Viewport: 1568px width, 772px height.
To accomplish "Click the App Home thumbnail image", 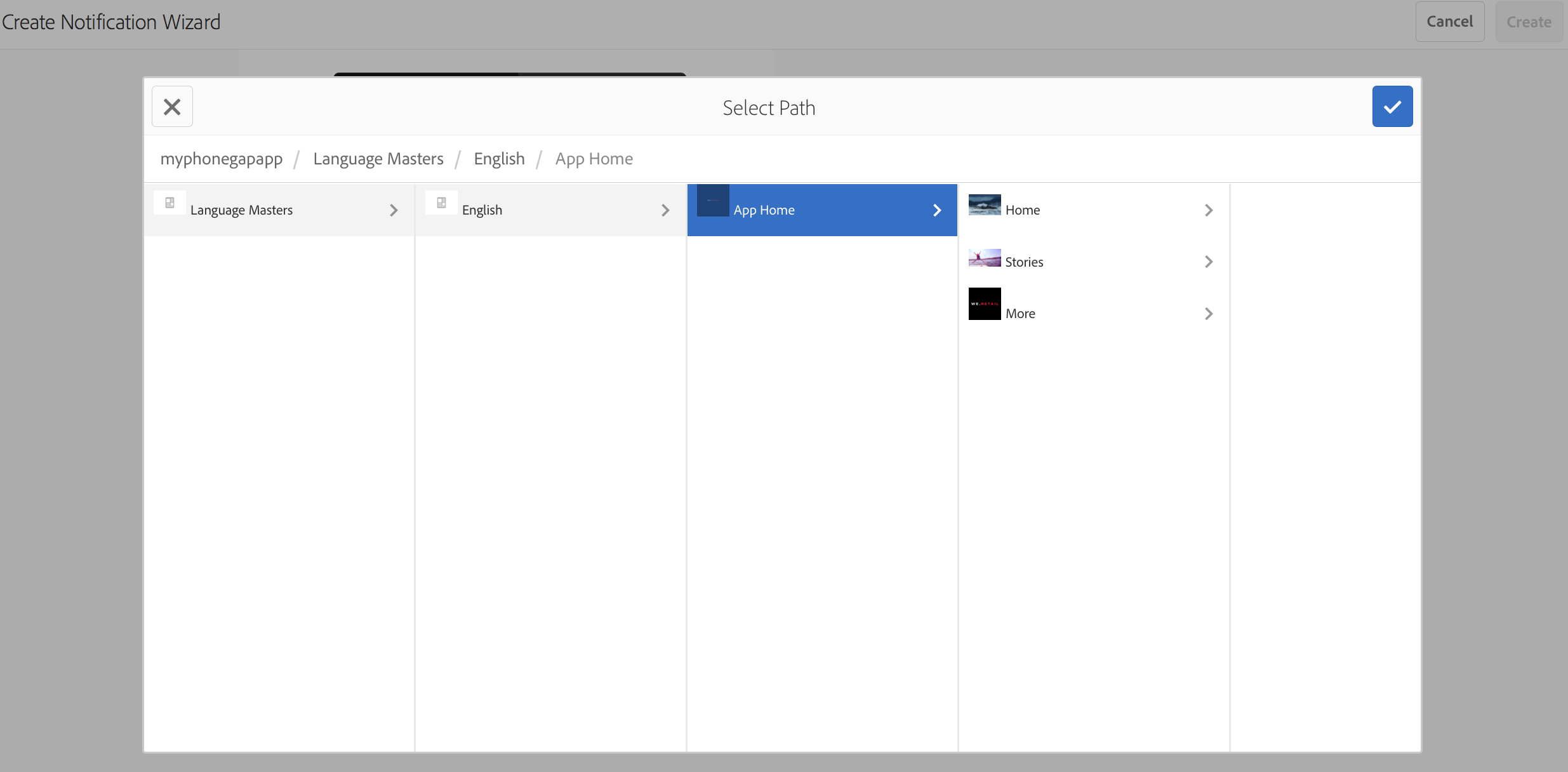I will (712, 201).
